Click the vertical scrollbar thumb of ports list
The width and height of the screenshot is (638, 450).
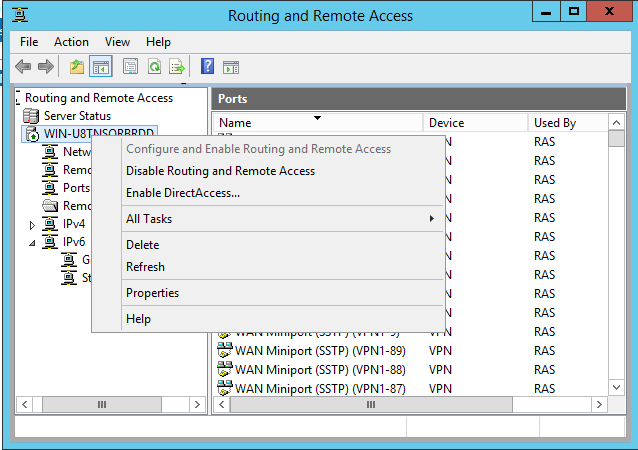(616, 138)
